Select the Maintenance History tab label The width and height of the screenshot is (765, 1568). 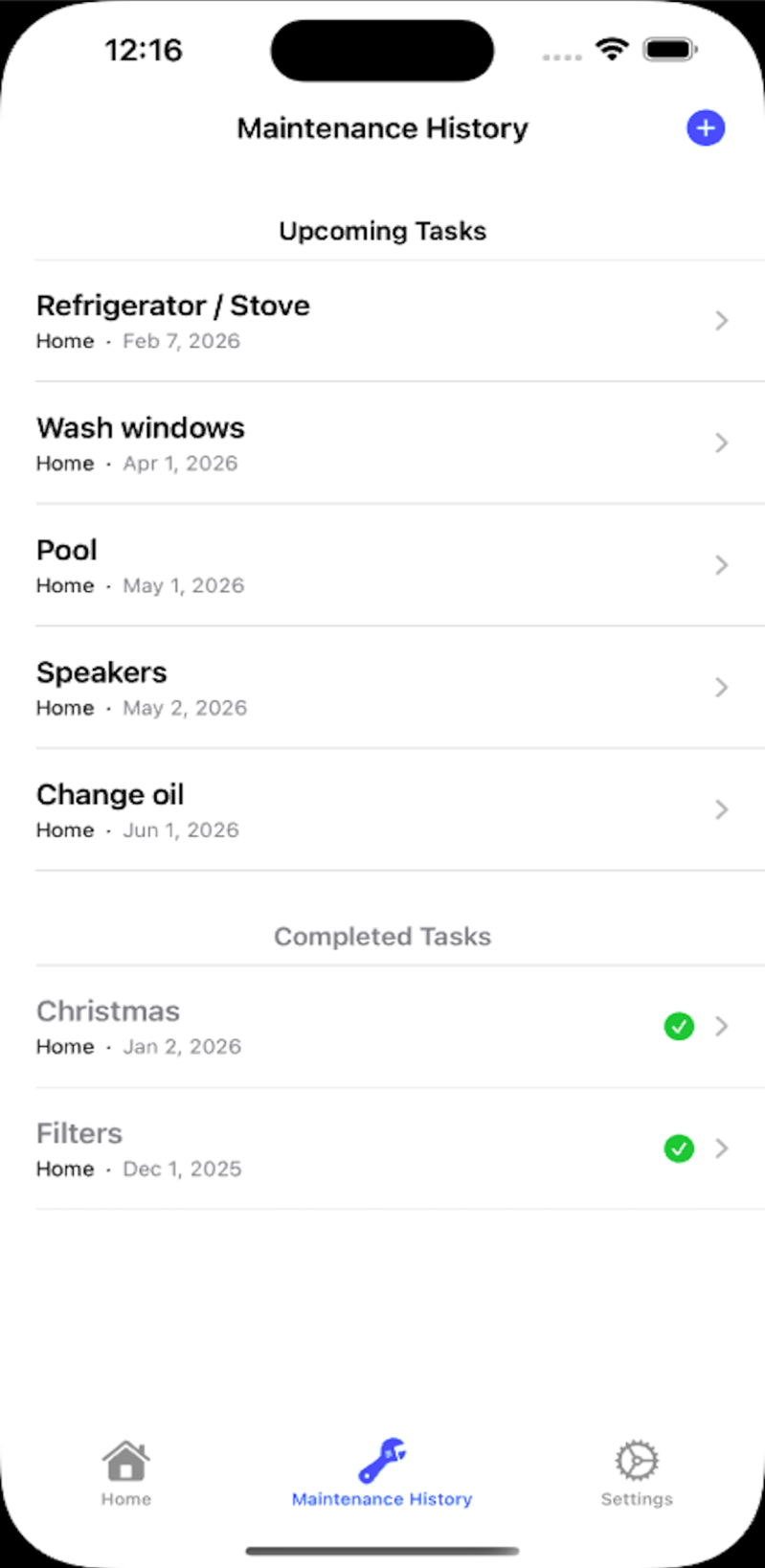tap(382, 1499)
